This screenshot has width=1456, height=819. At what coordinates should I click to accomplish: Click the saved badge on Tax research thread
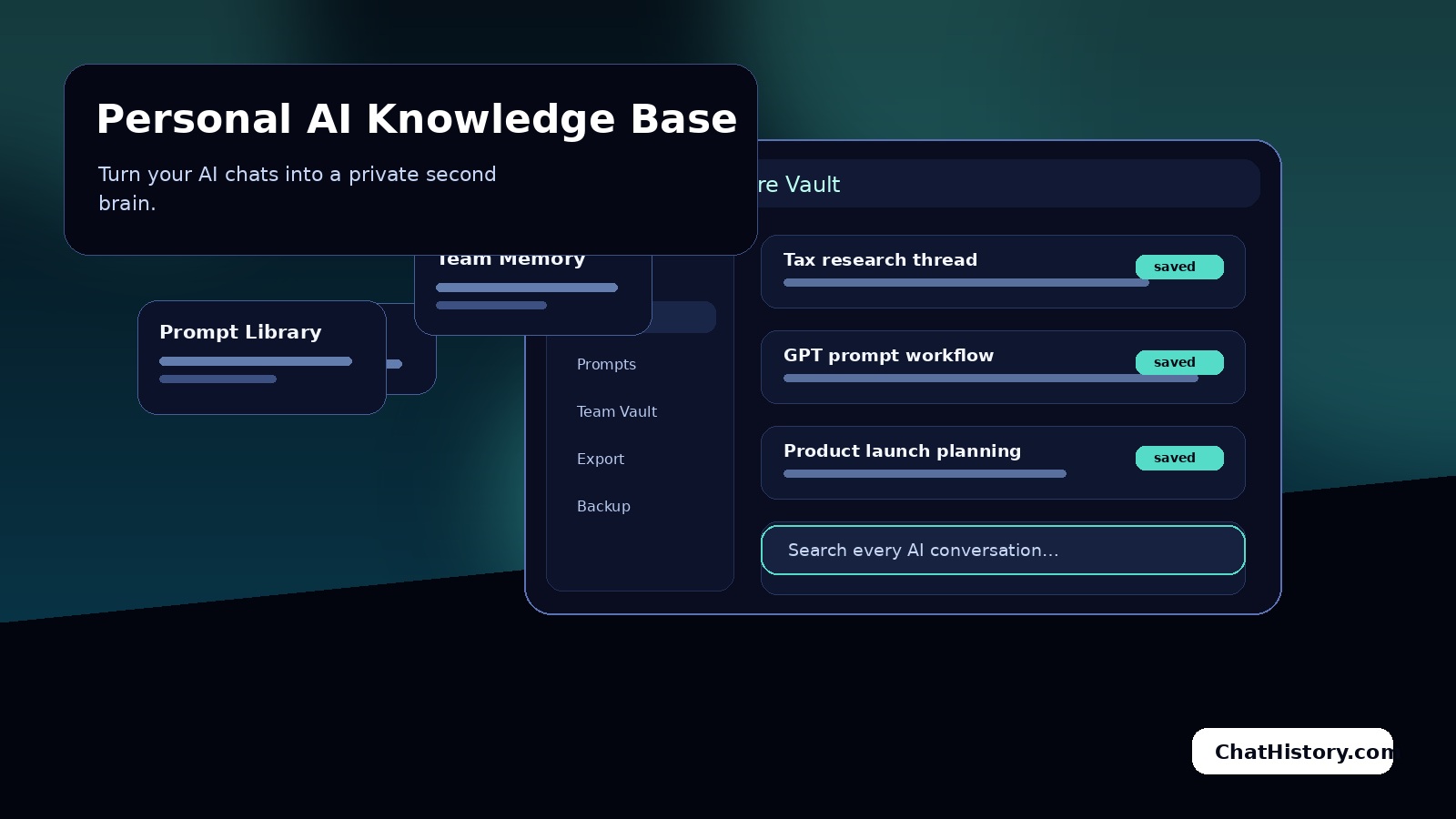click(x=1179, y=267)
